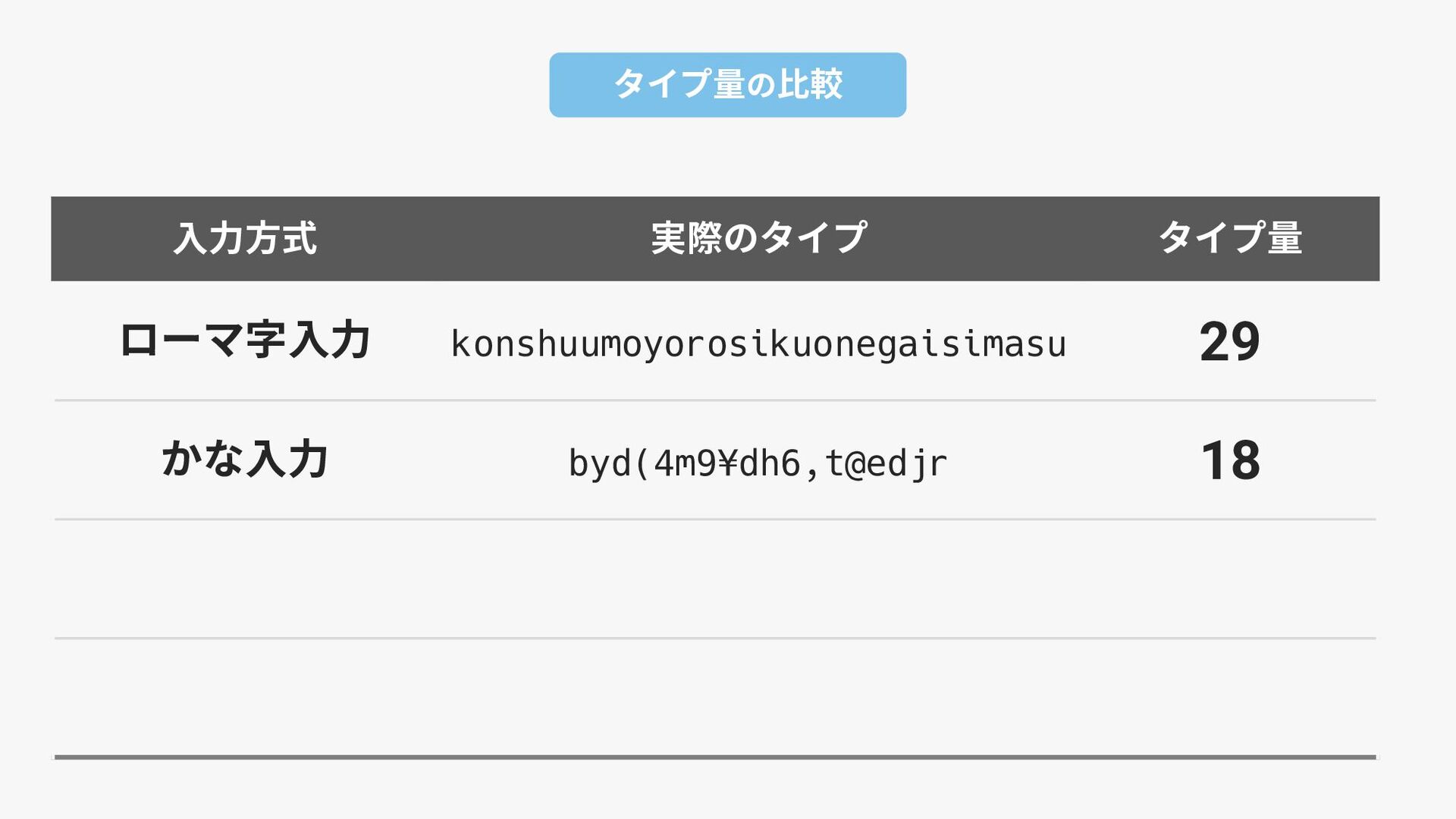Viewport: 1456px width, 819px height.
Task: Select the 実際のタイプ column header
Action: [x=758, y=238]
